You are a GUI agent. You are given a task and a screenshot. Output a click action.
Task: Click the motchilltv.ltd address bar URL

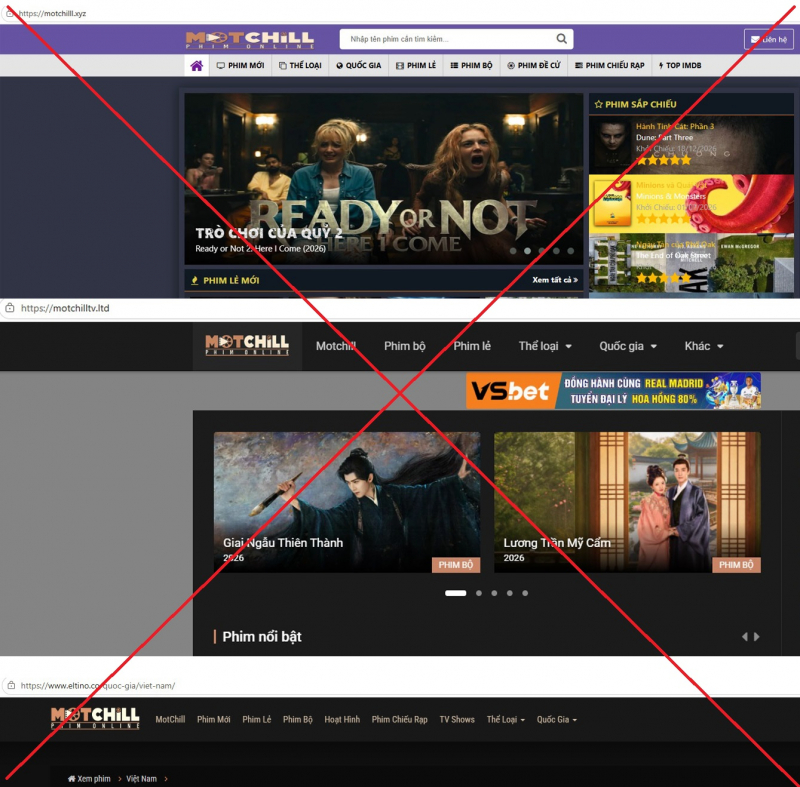[x=65, y=308]
